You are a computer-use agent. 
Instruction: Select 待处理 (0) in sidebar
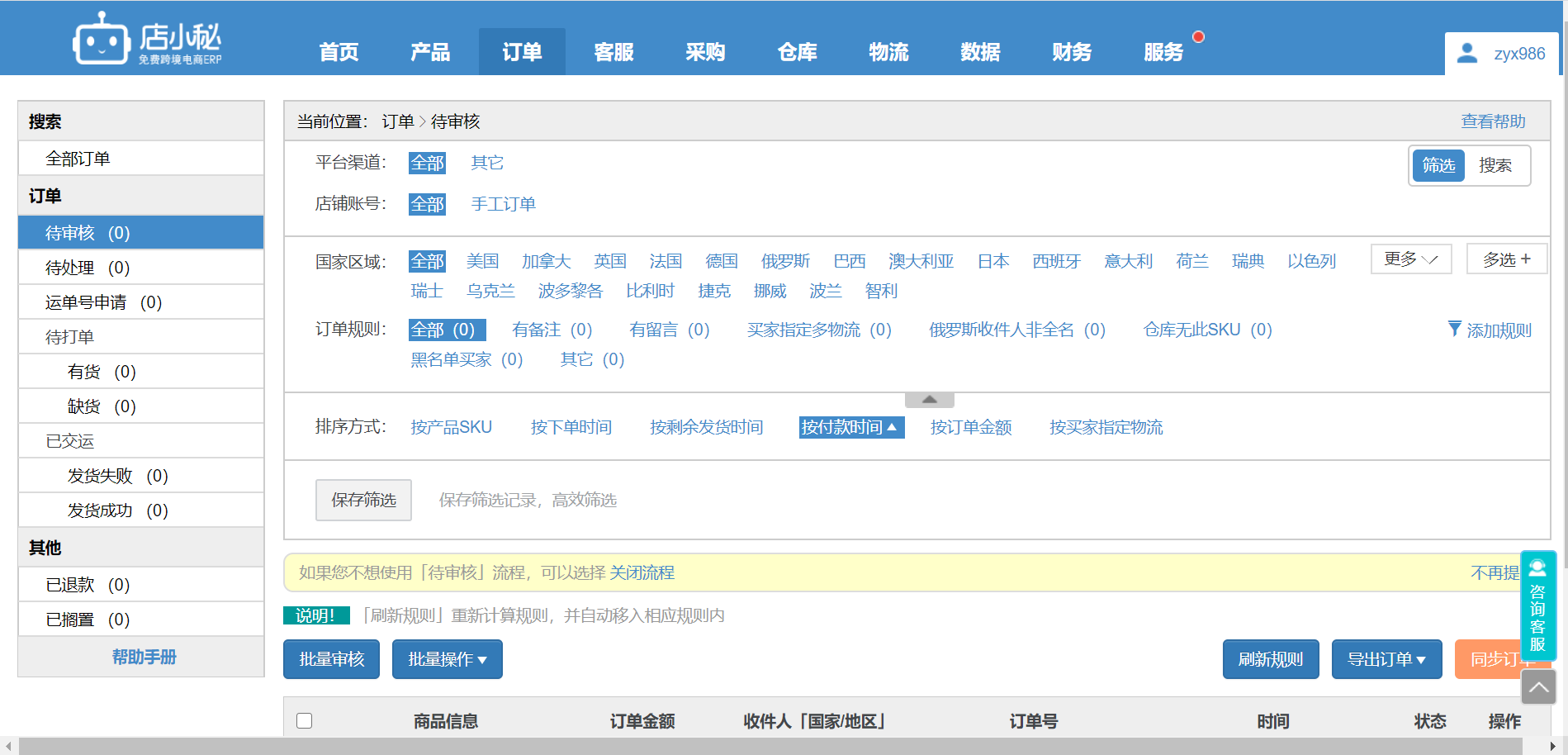[x=141, y=267]
